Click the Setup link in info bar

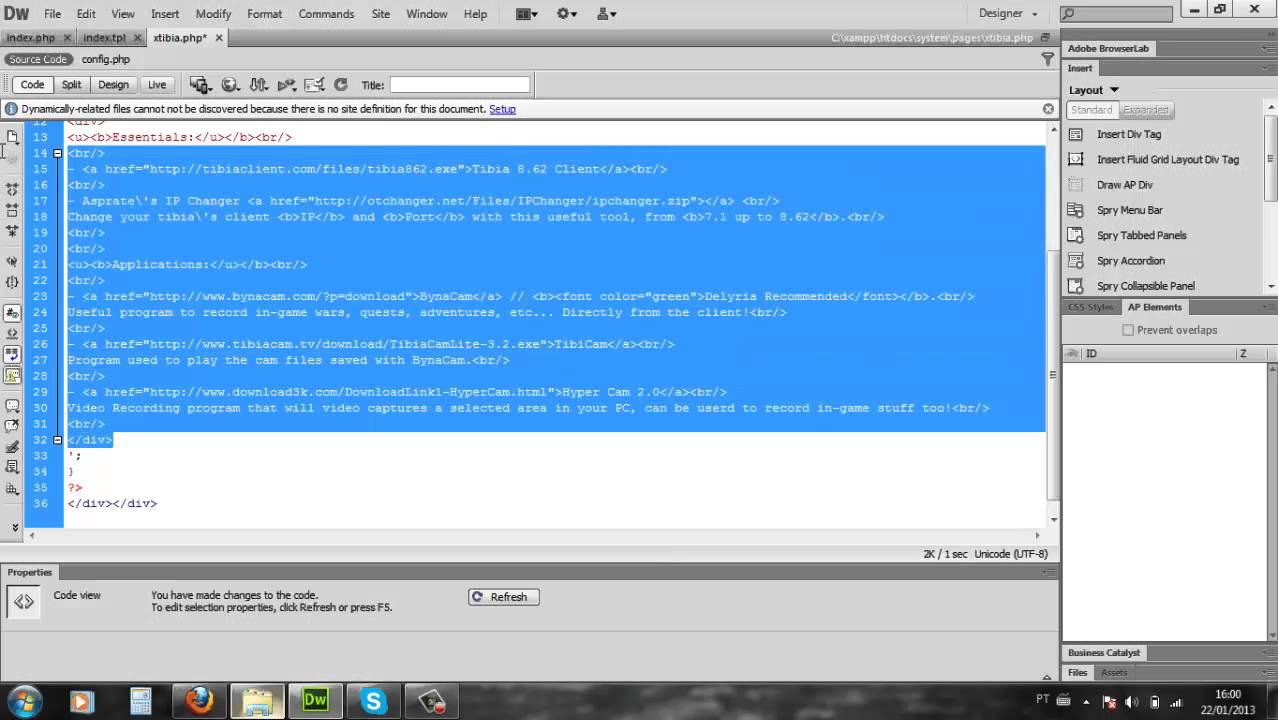click(x=502, y=109)
